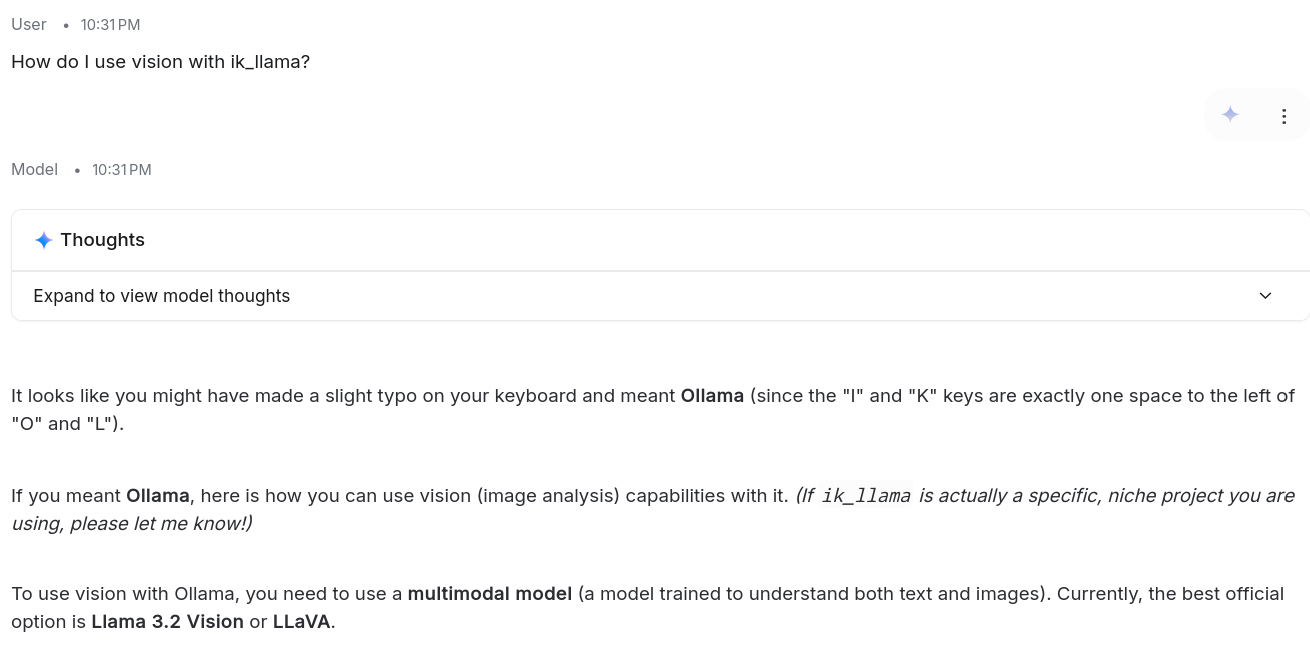Click the user prompt about ik_llama vision
This screenshot has width=1310, height=653.
161,62
